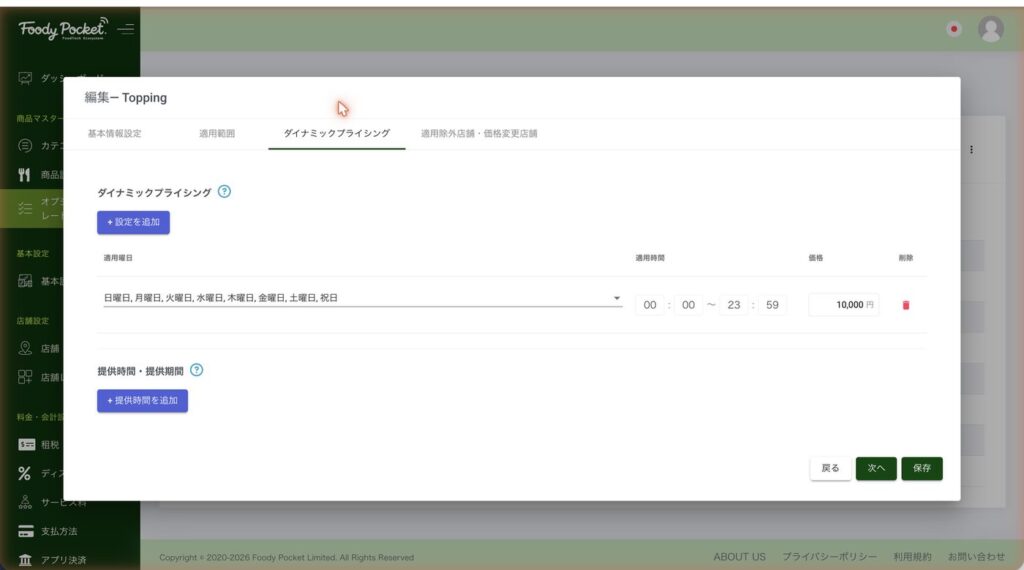Click the help icon beside ダイナミックプライシング heading
This screenshot has width=1024, height=570.
[224, 191]
